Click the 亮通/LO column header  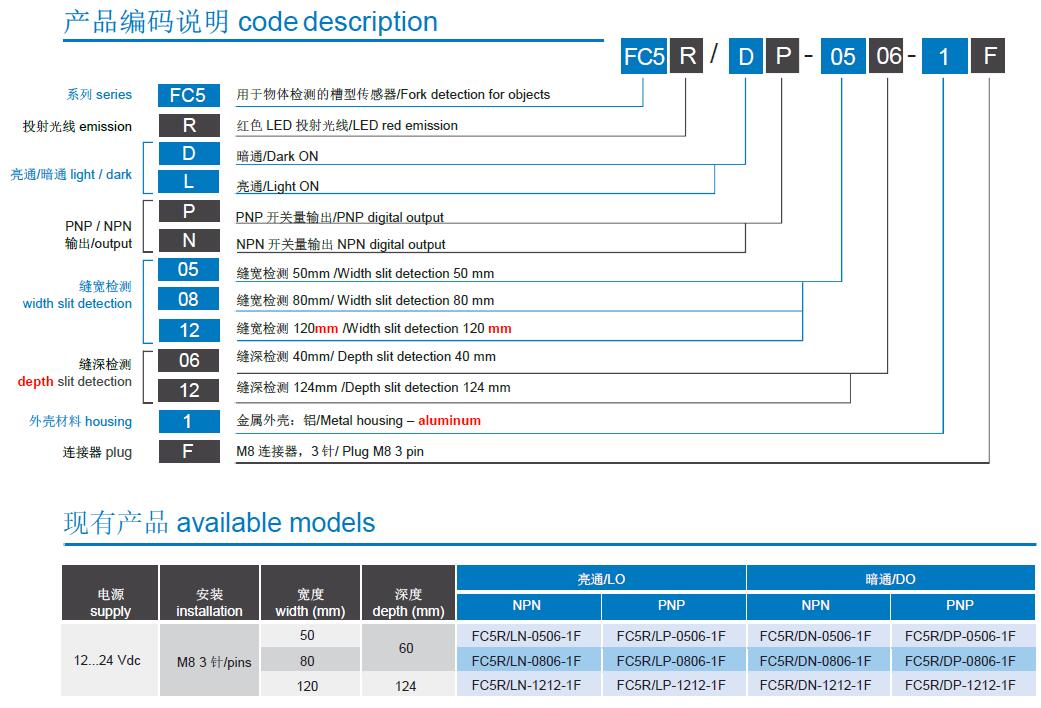[x=600, y=579]
